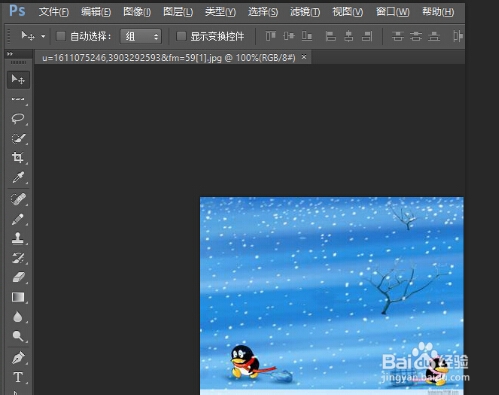Open the 类型(Y) menu
499x395 pixels.
(220, 12)
